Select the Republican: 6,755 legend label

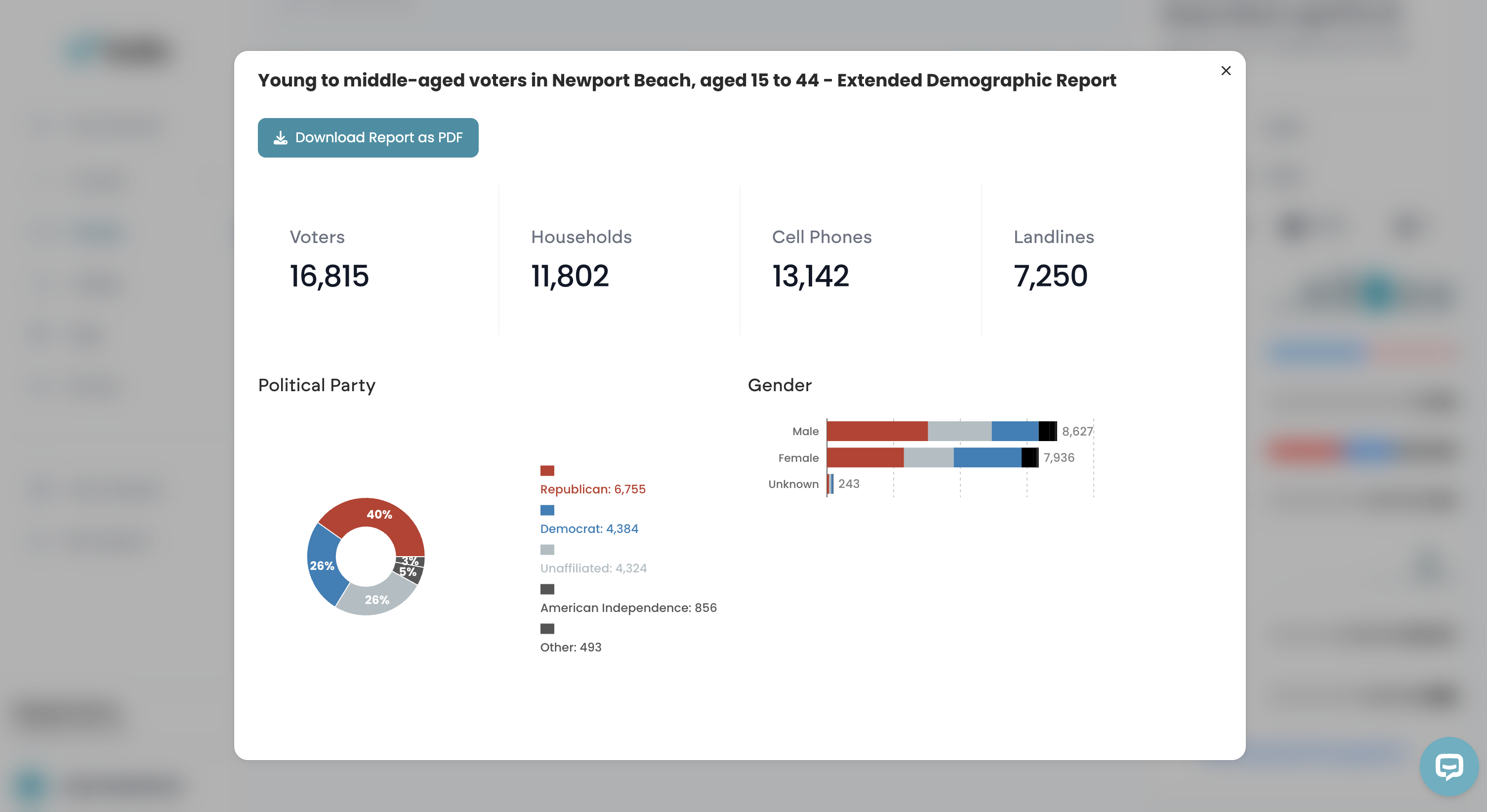(x=593, y=489)
